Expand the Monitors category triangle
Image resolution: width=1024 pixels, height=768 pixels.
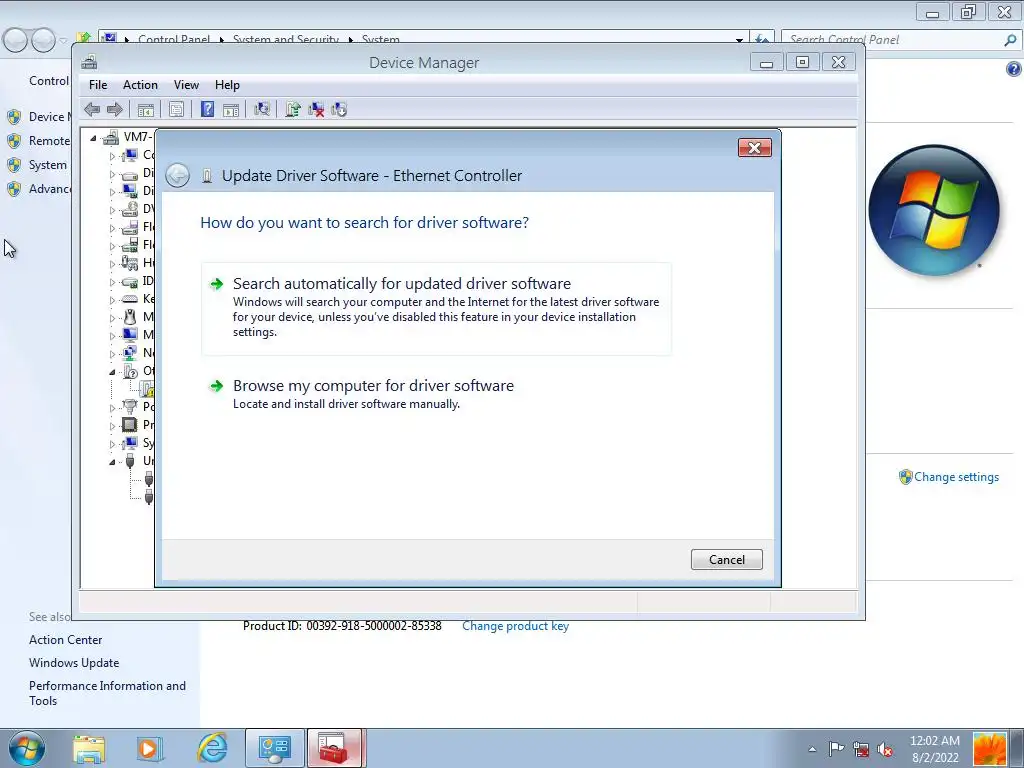pyautogui.click(x=112, y=336)
